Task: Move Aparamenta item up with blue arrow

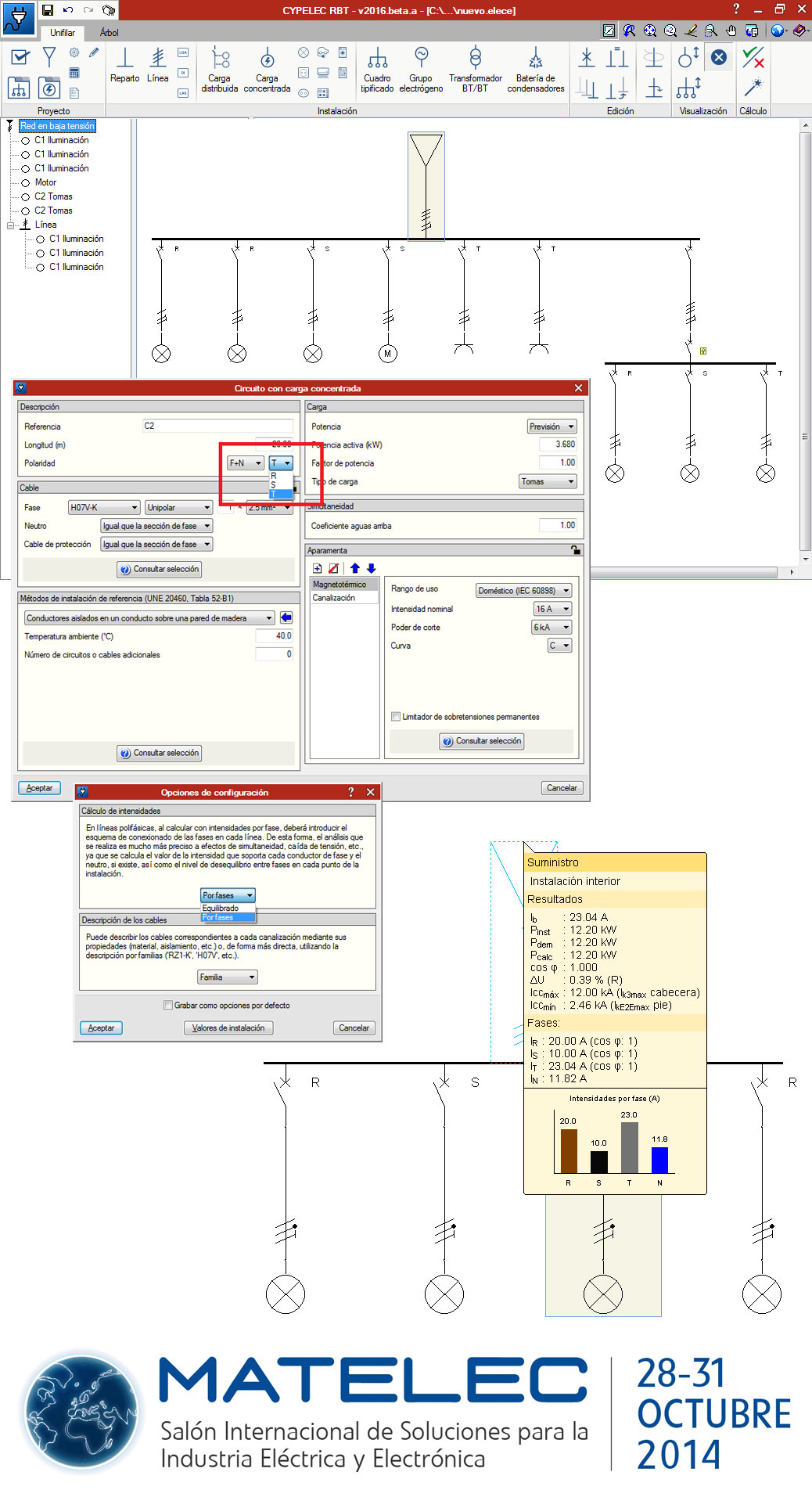Action: click(355, 568)
